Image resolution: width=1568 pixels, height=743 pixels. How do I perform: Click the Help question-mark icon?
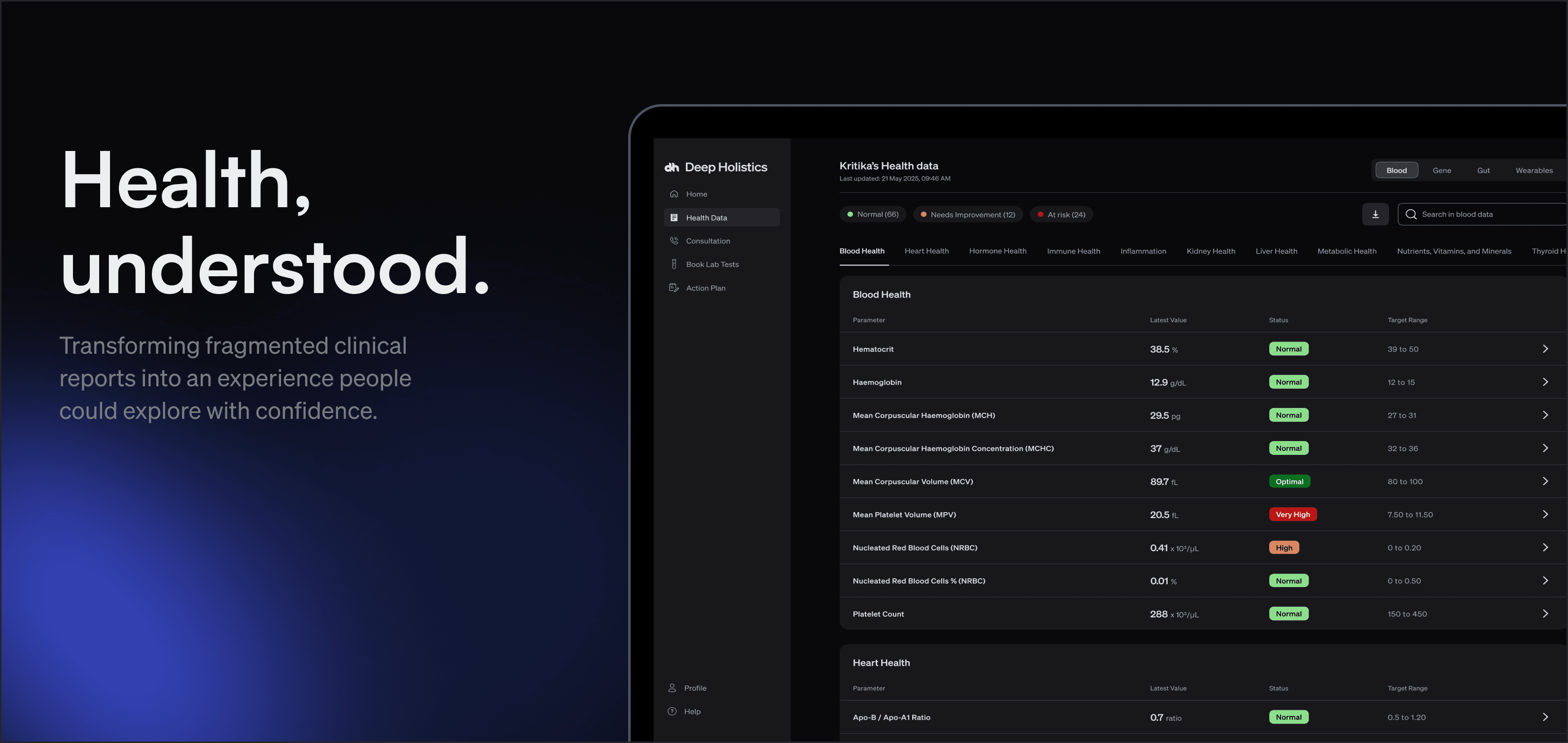click(672, 711)
